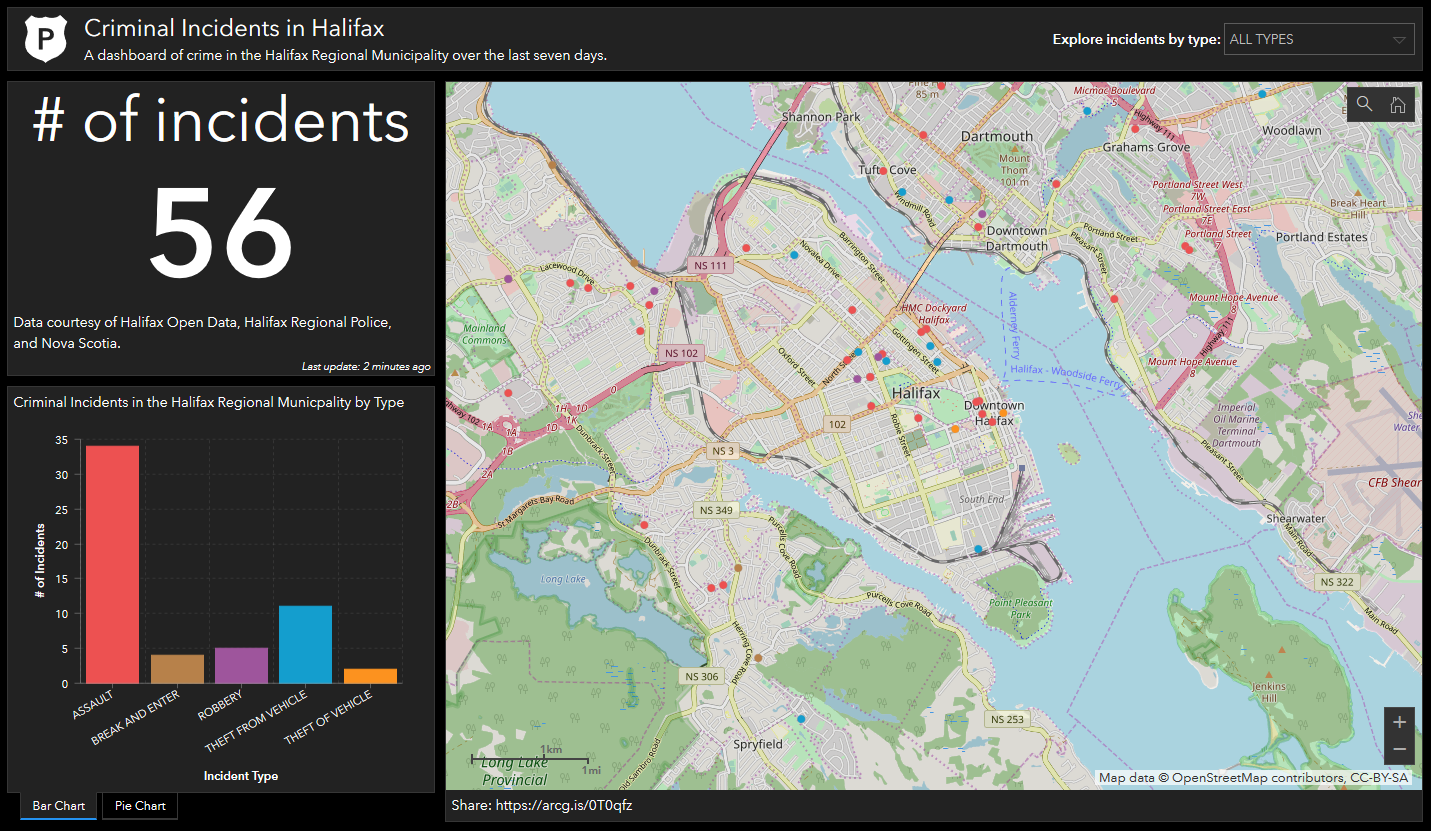
Task: Select the Bar Chart tab
Action: point(57,806)
